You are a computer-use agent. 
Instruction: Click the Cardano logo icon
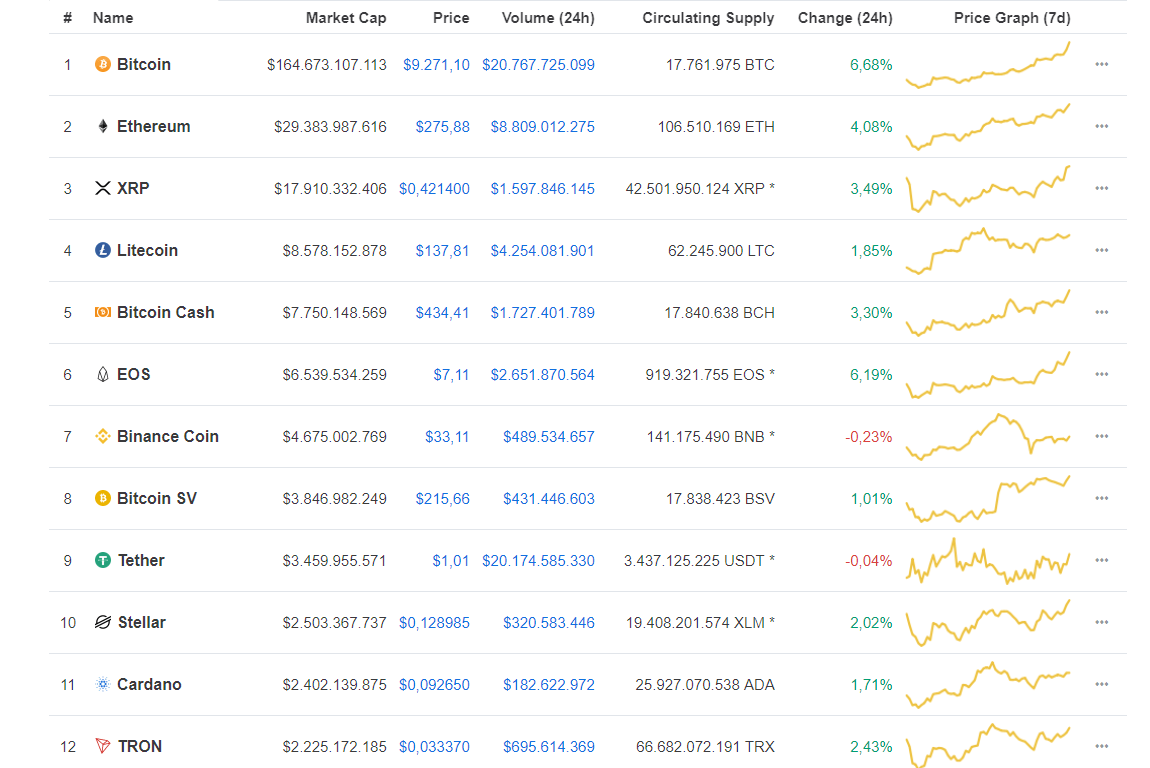103,684
